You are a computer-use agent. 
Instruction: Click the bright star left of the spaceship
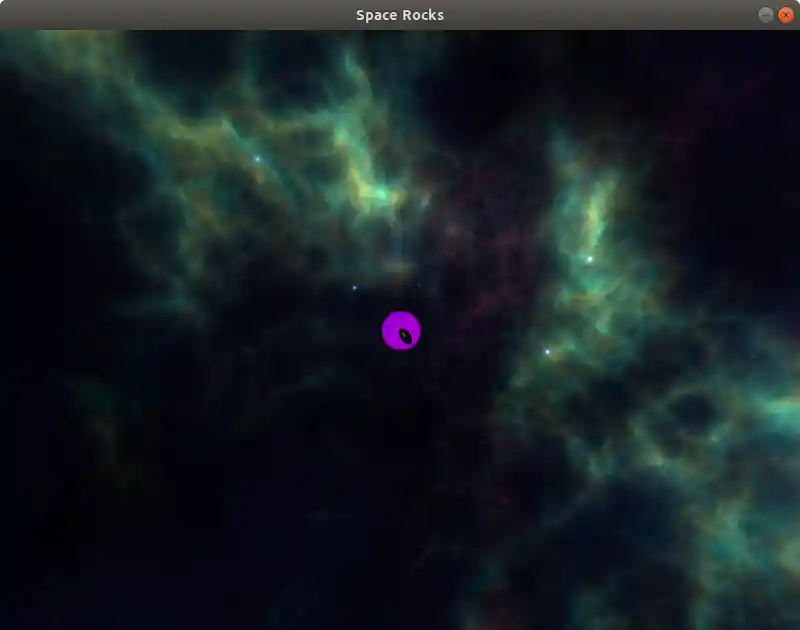[355, 286]
